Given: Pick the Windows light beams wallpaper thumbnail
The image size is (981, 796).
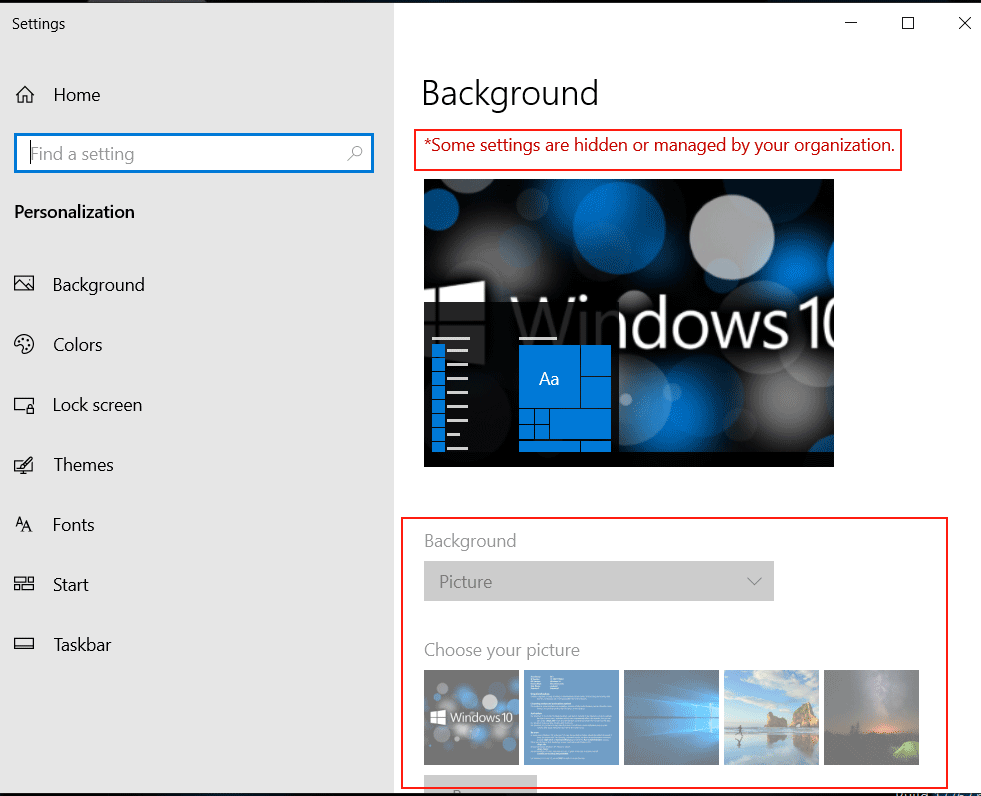Looking at the screenshot, I should pyautogui.click(x=671, y=717).
